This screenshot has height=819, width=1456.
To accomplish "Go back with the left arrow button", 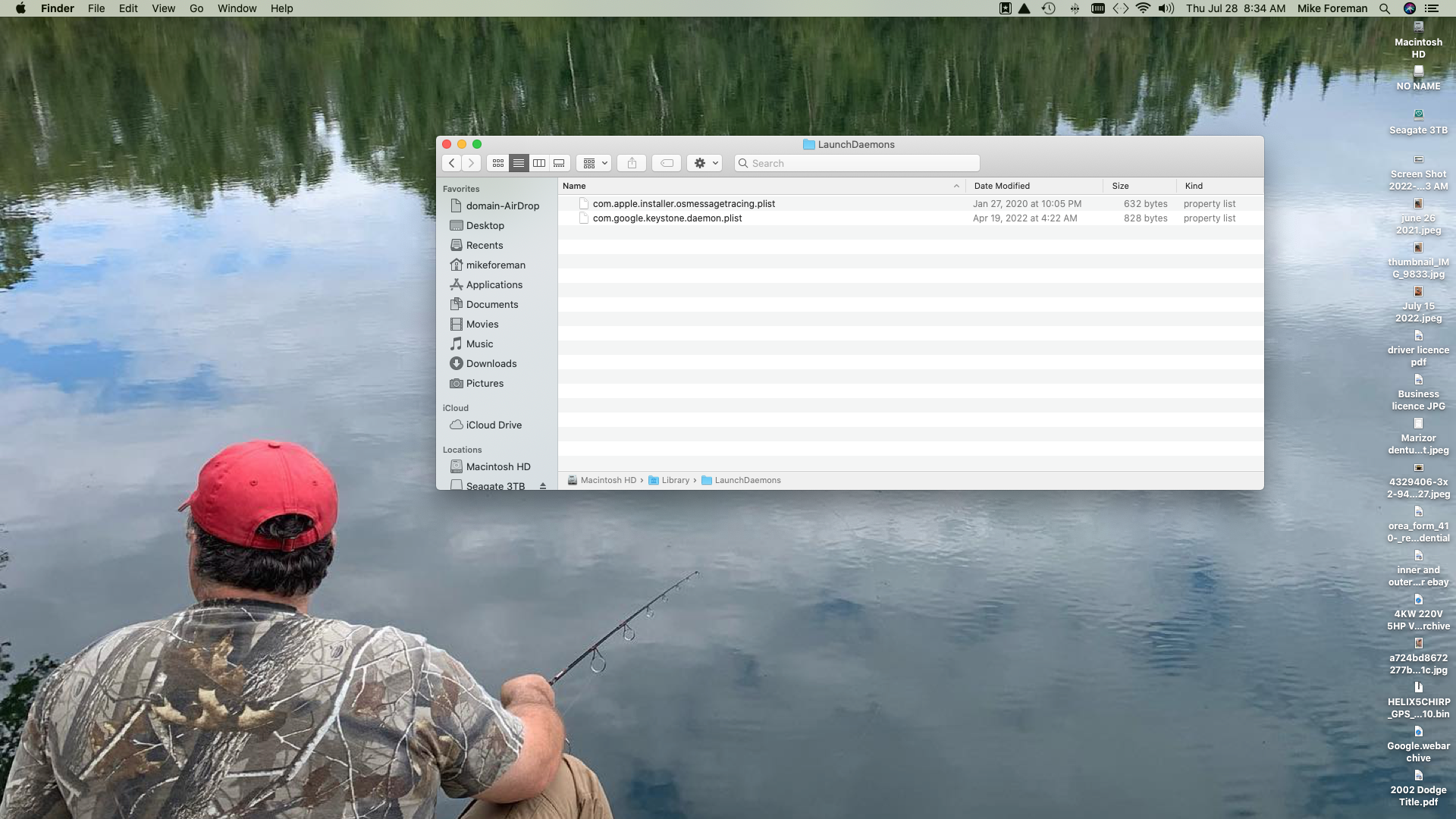I will coord(452,163).
